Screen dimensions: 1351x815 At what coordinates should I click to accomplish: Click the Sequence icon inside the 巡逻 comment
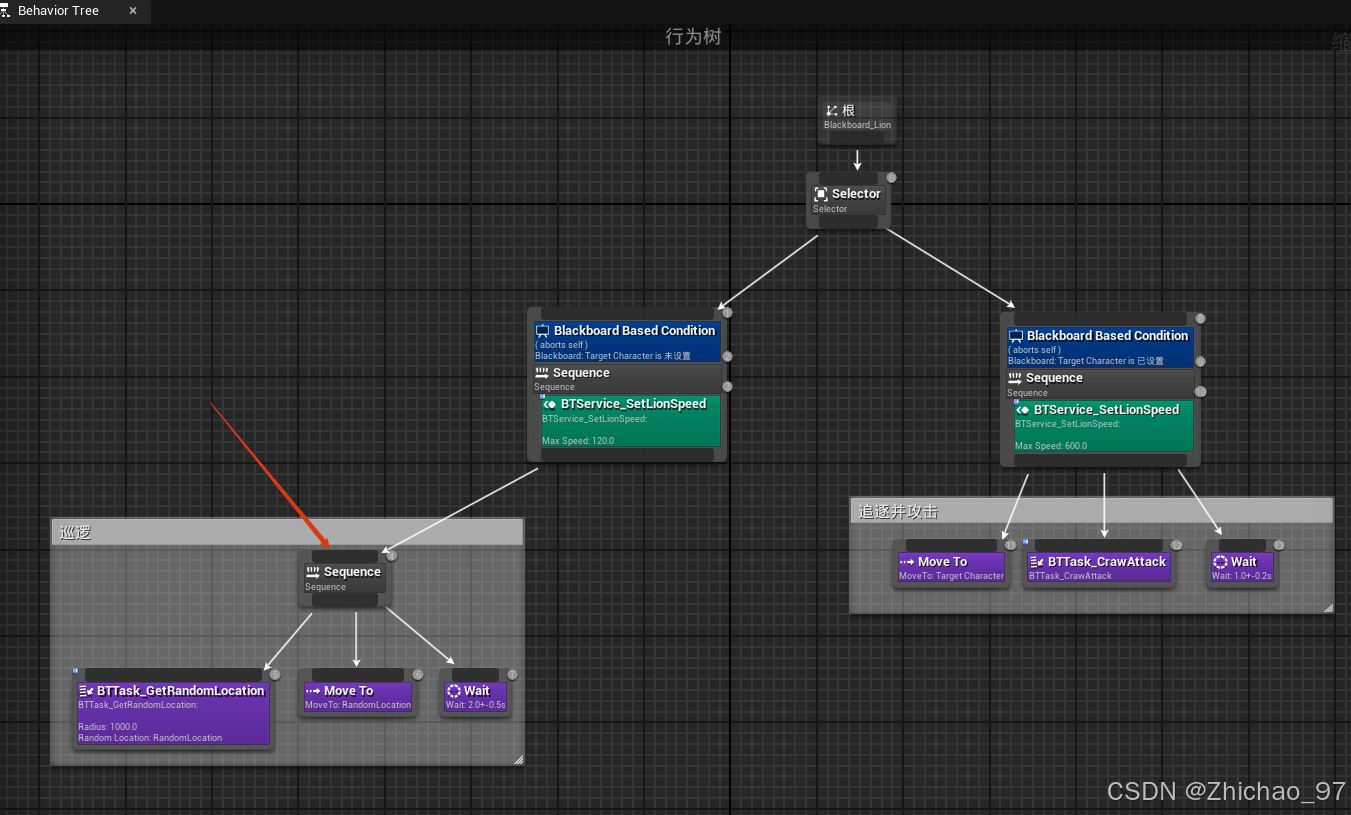pos(312,572)
